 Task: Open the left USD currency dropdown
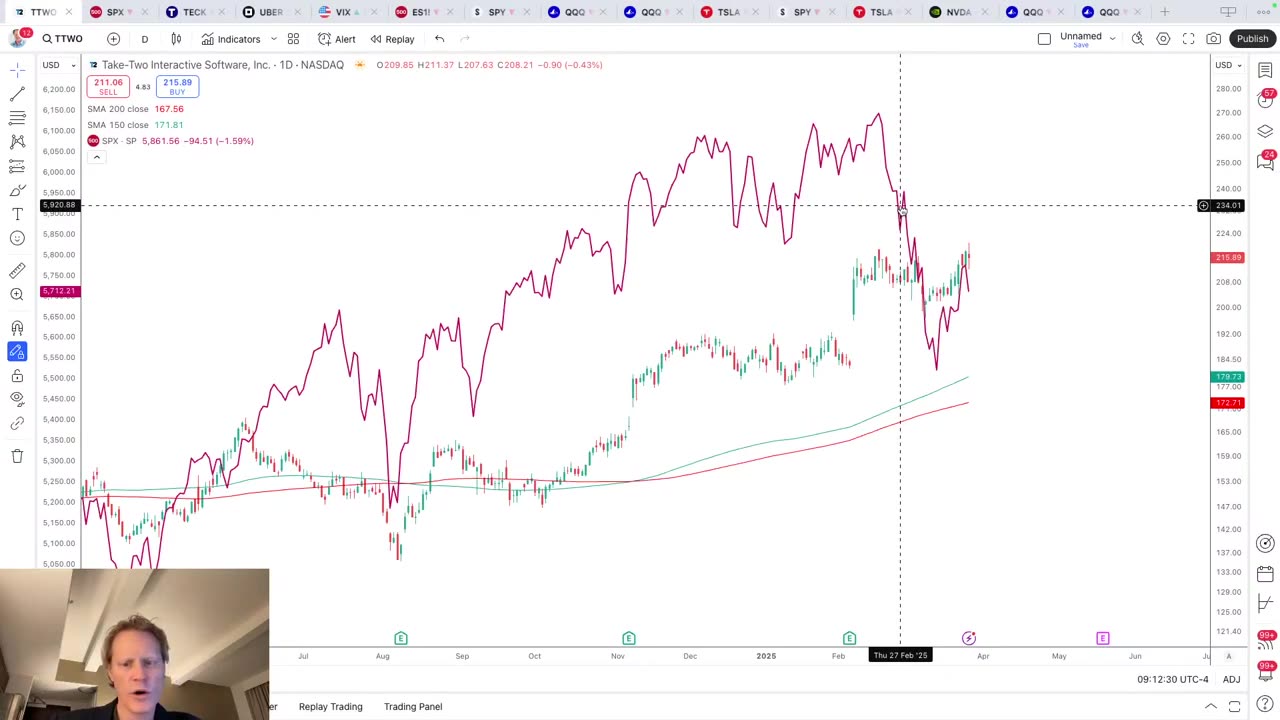(x=58, y=65)
